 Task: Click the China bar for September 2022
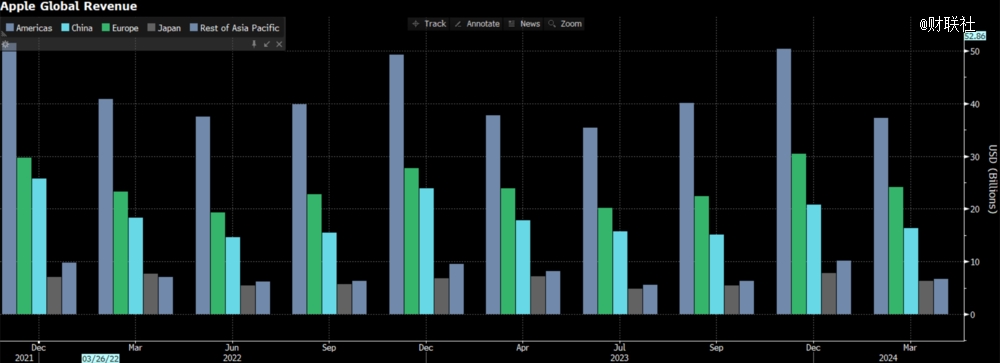[329, 273]
